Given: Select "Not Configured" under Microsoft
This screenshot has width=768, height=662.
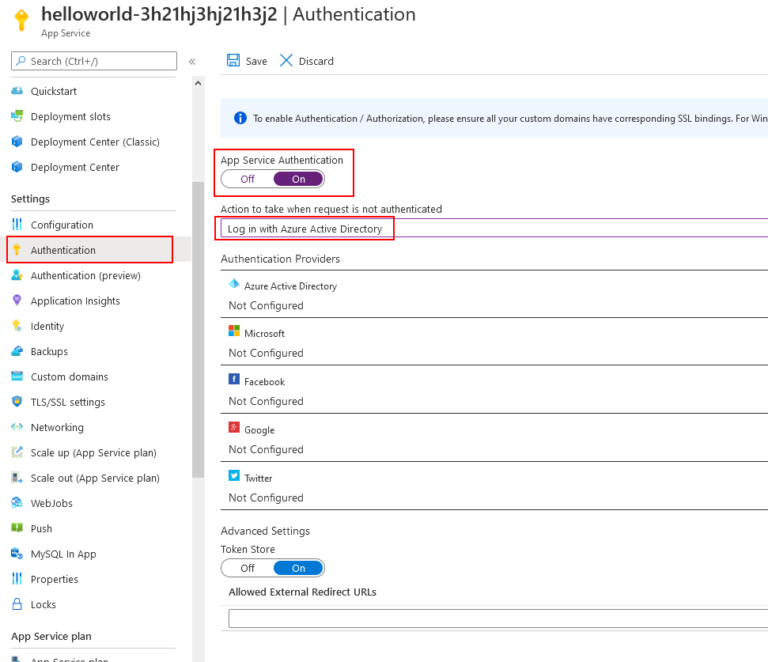Looking at the screenshot, I should coord(266,353).
